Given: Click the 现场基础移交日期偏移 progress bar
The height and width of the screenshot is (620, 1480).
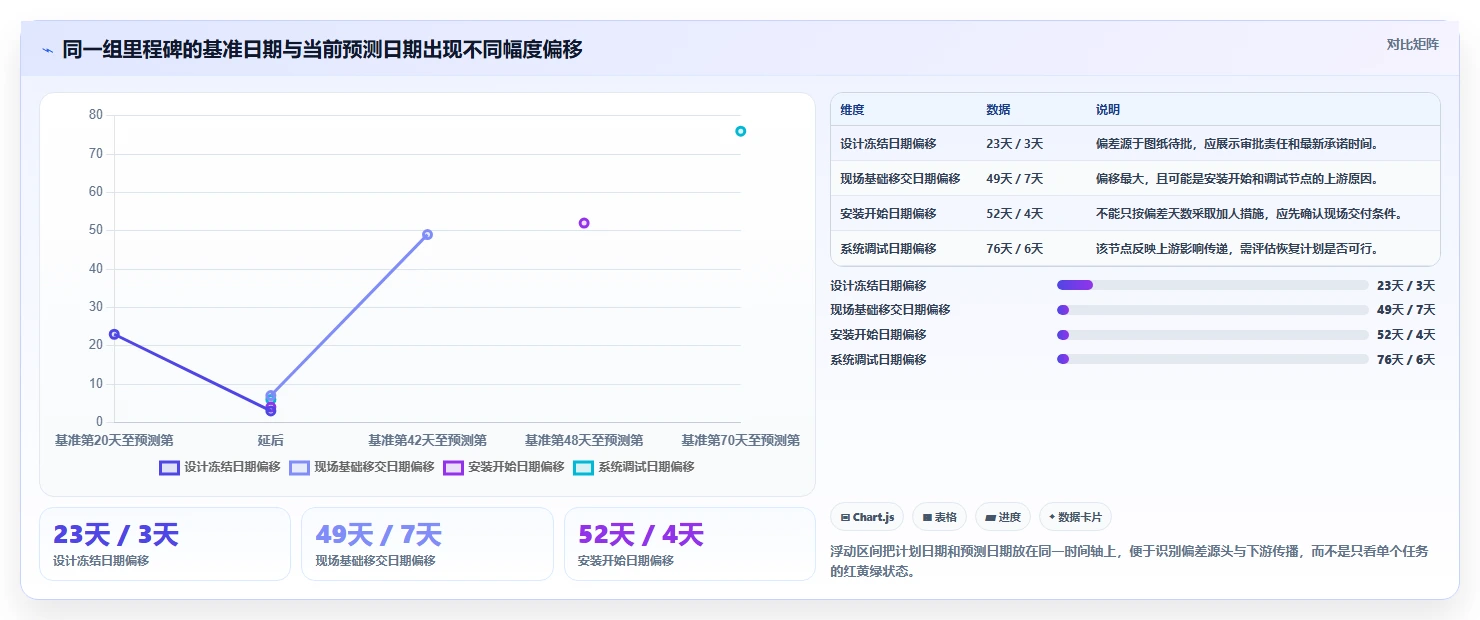Looking at the screenshot, I should (1213, 310).
